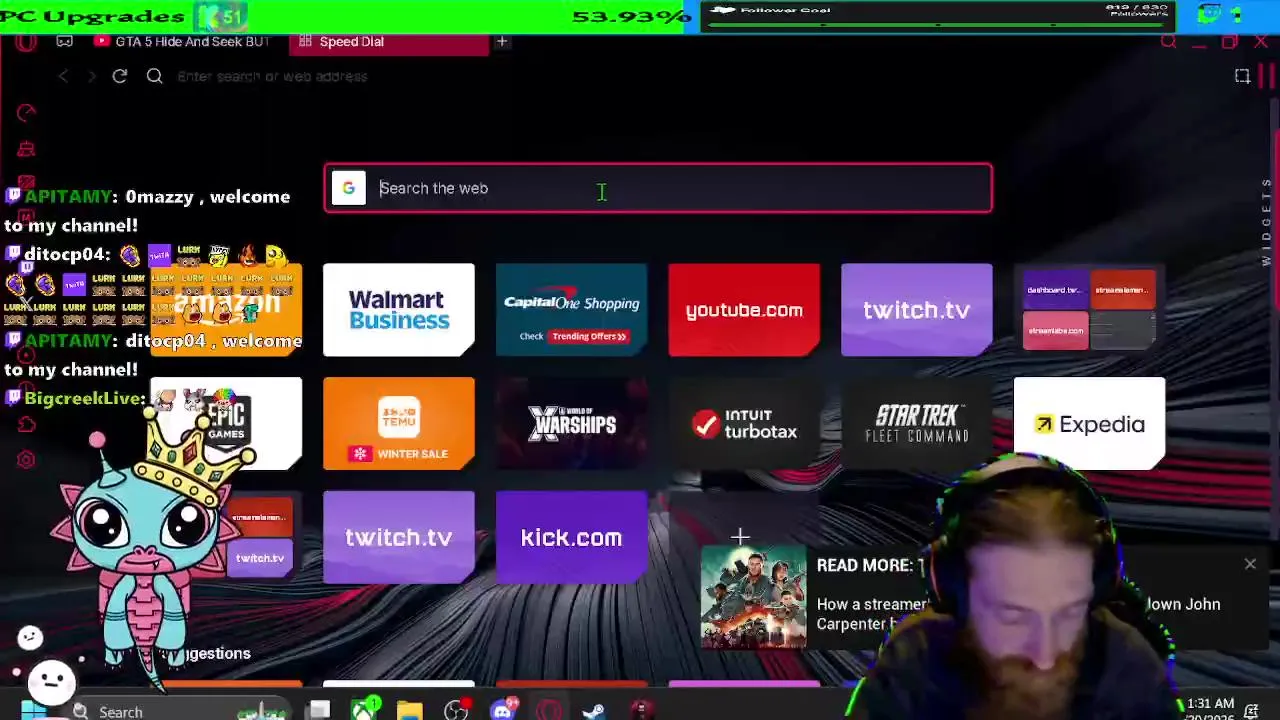Open the GX Corner gamepad icon

[x=65, y=42]
